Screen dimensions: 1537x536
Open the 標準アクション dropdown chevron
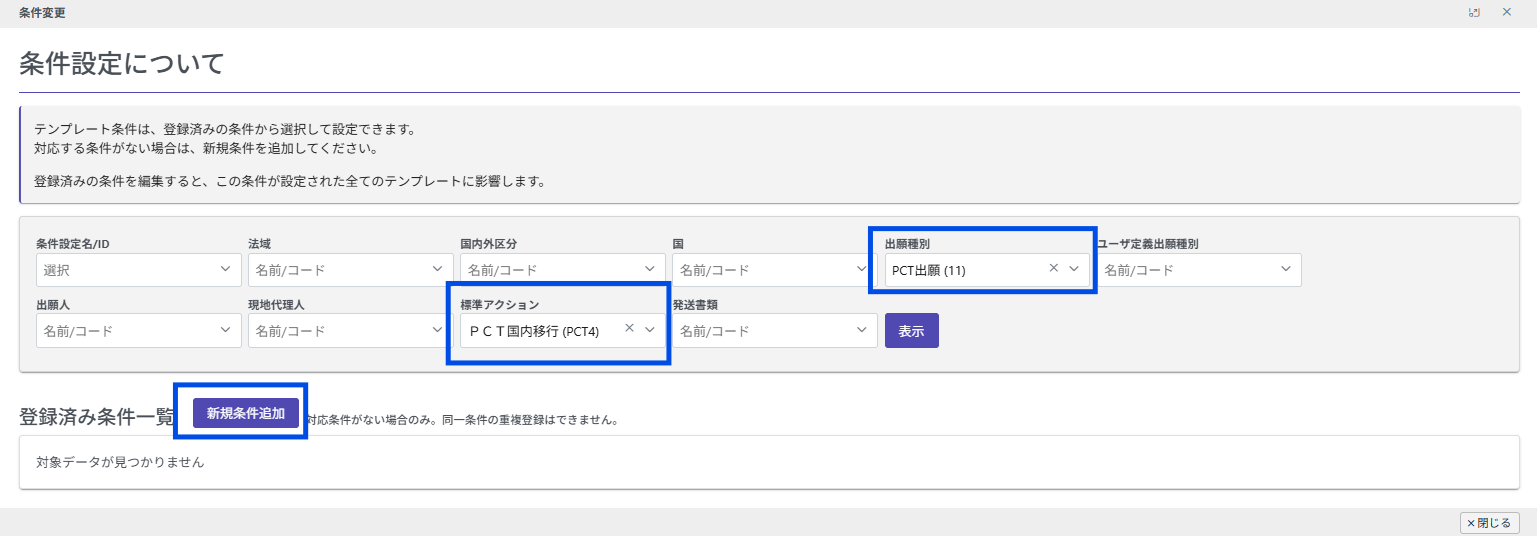coord(650,329)
